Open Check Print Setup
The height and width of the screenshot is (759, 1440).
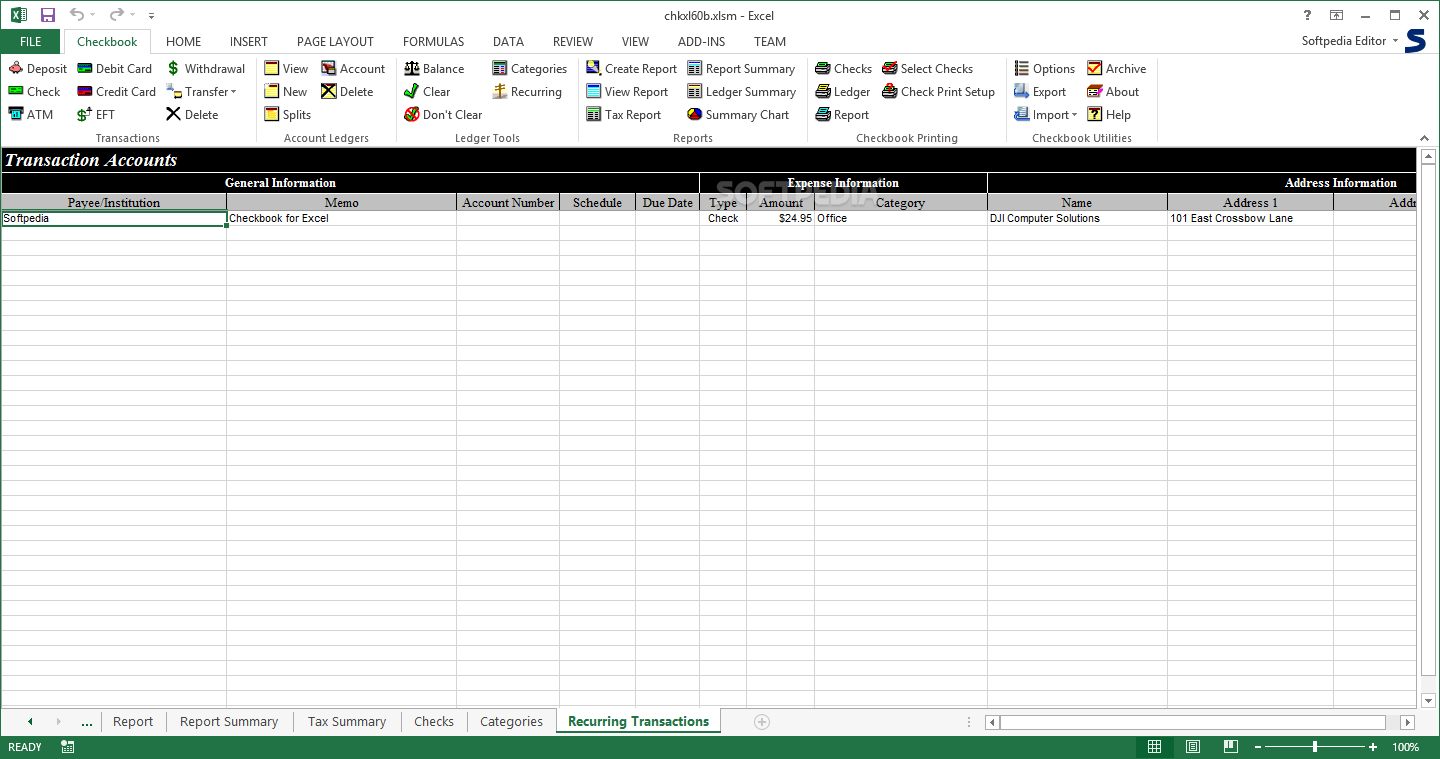pyautogui.click(x=938, y=92)
